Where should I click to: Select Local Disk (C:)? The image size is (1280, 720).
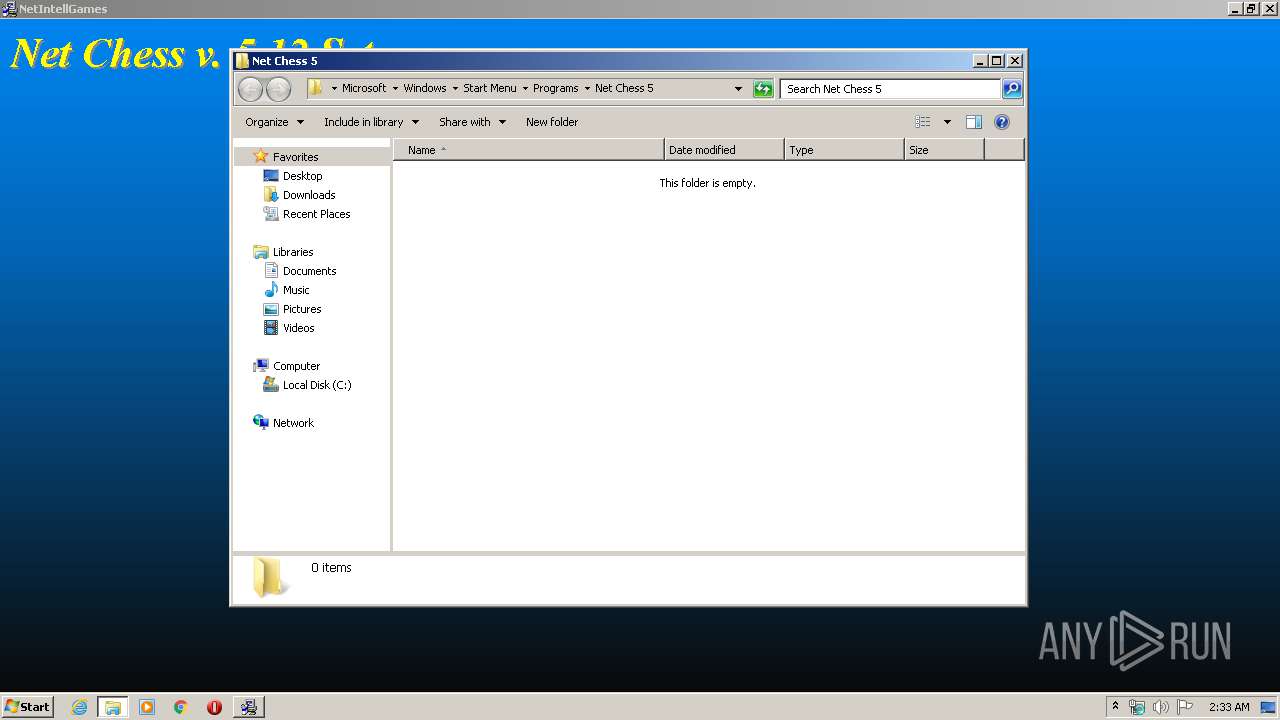(316, 385)
